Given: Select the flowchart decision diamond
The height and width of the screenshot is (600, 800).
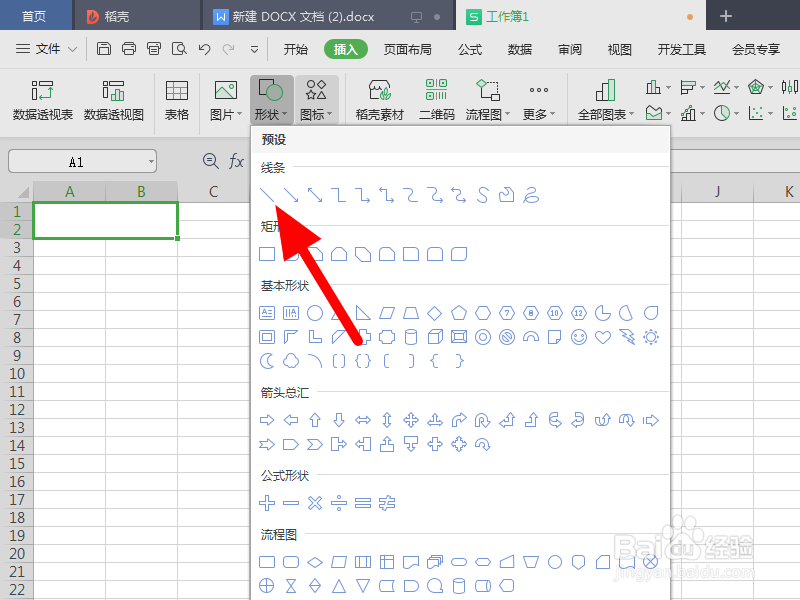Looking at the screenshot, I should click(315, 562).
